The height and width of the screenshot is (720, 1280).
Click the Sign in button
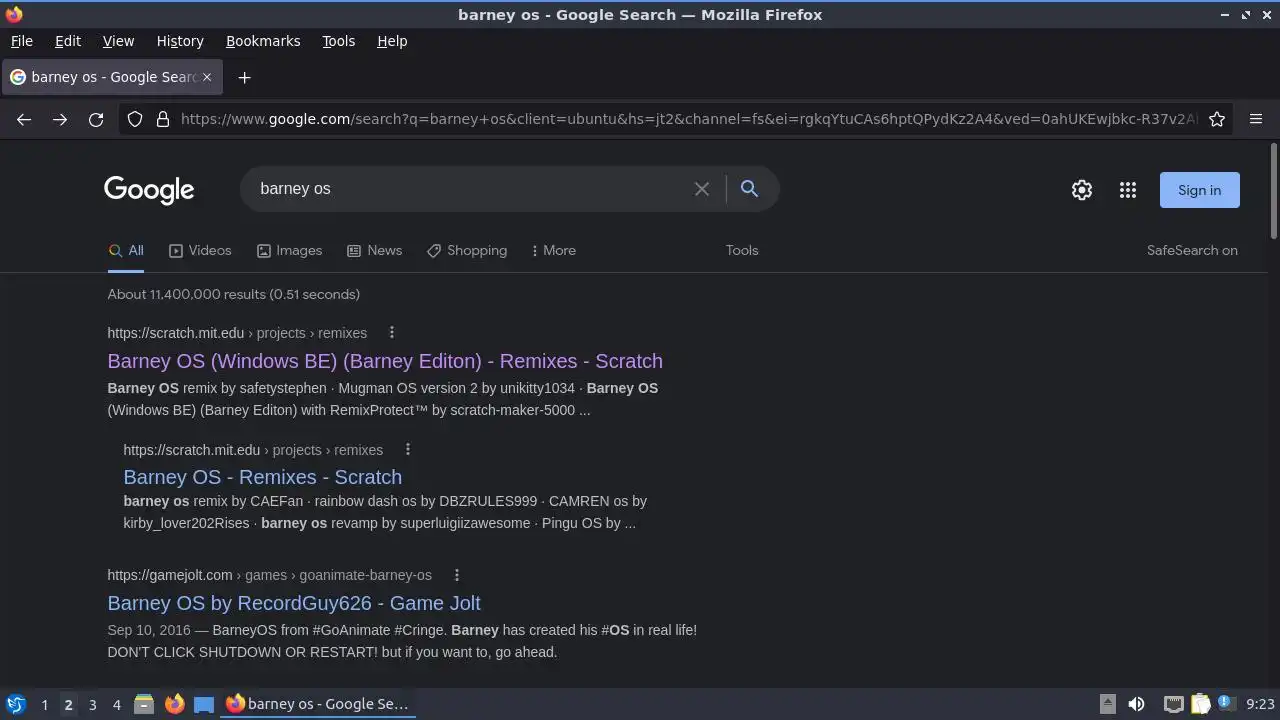(x=1199, y=190)
